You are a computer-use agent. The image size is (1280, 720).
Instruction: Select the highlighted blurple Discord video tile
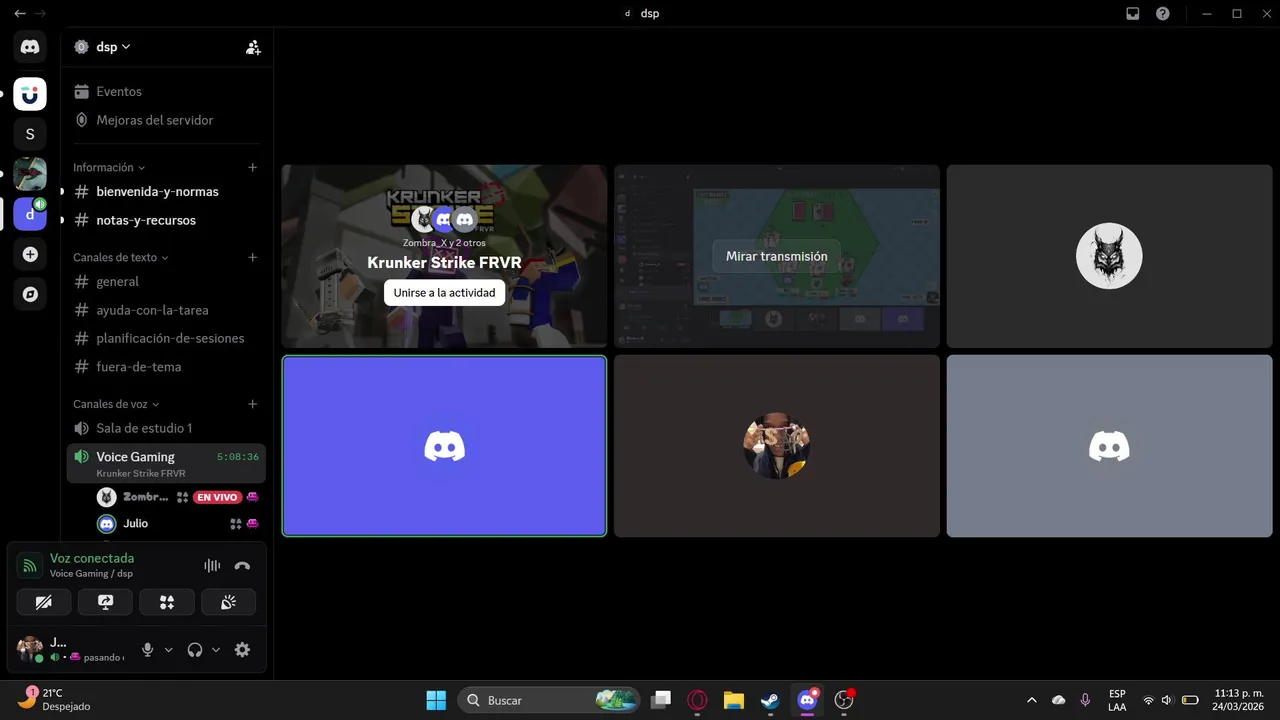pos(444,446)
